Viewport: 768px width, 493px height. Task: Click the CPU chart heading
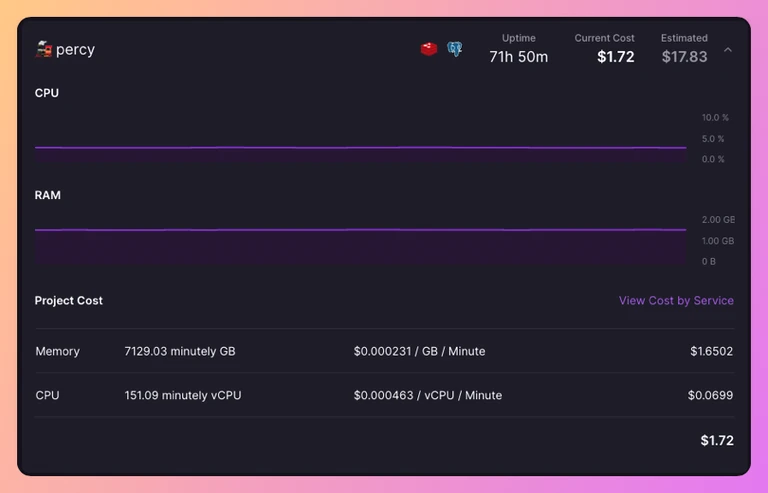pyautogui.click(x=47, y=93)
